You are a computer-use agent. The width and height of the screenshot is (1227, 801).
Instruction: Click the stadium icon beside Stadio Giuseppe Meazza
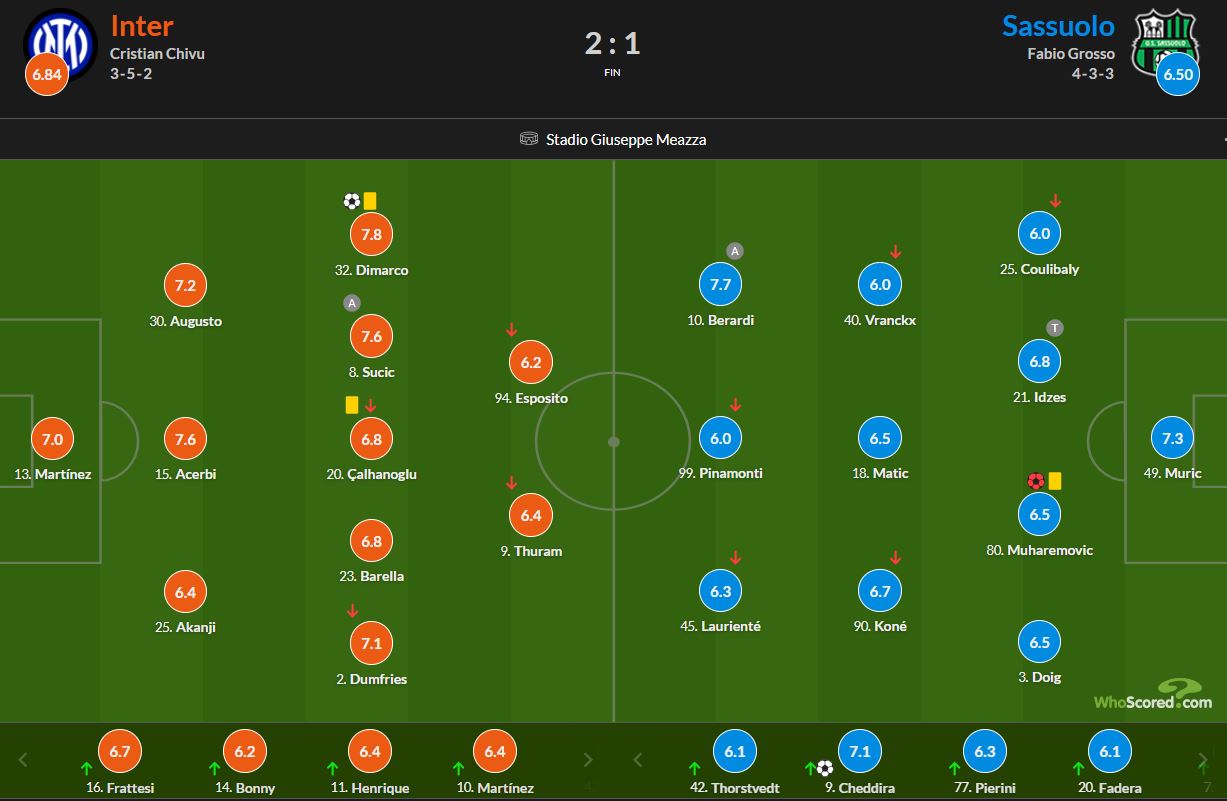pyautogui.click(x=529, y=139)
